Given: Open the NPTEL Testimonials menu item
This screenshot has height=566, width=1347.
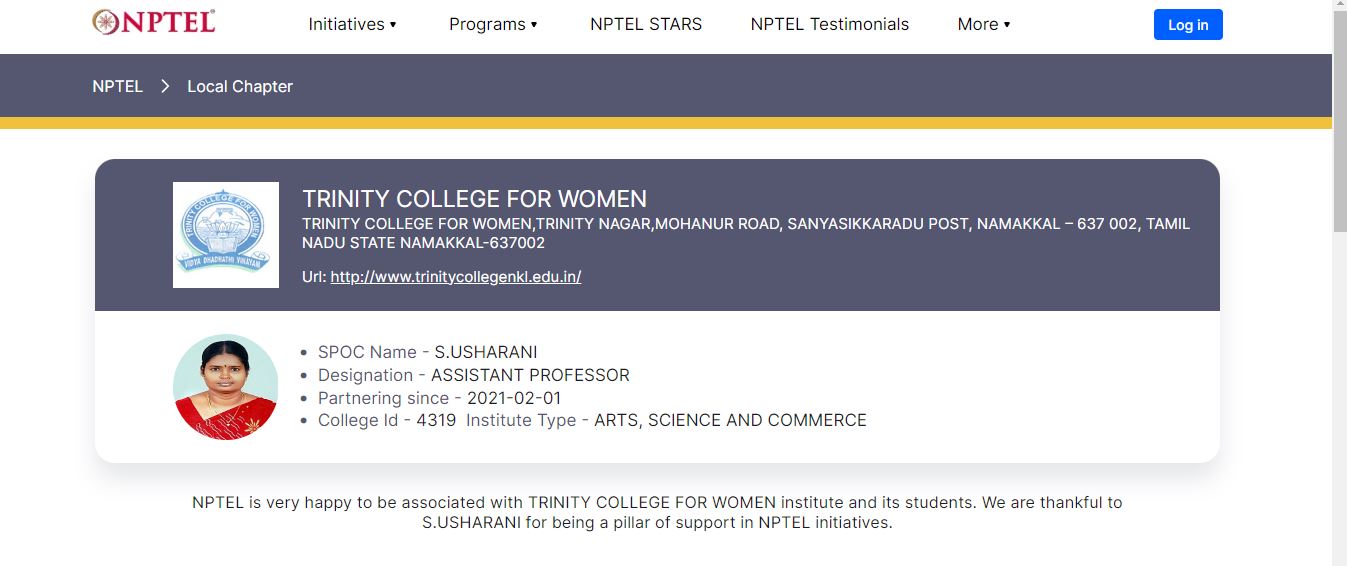Looking at the screenshot, I should click(x=829, y=24).
